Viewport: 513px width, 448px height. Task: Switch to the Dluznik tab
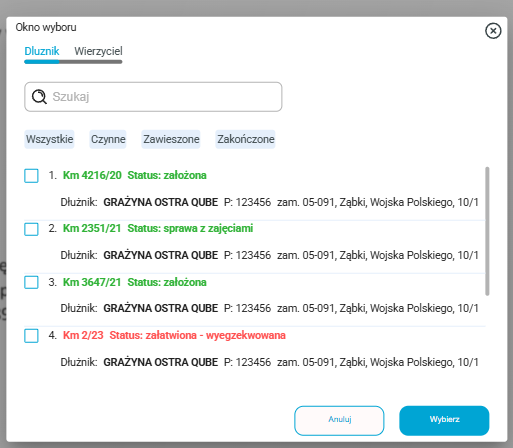click(x=42, y=51)
